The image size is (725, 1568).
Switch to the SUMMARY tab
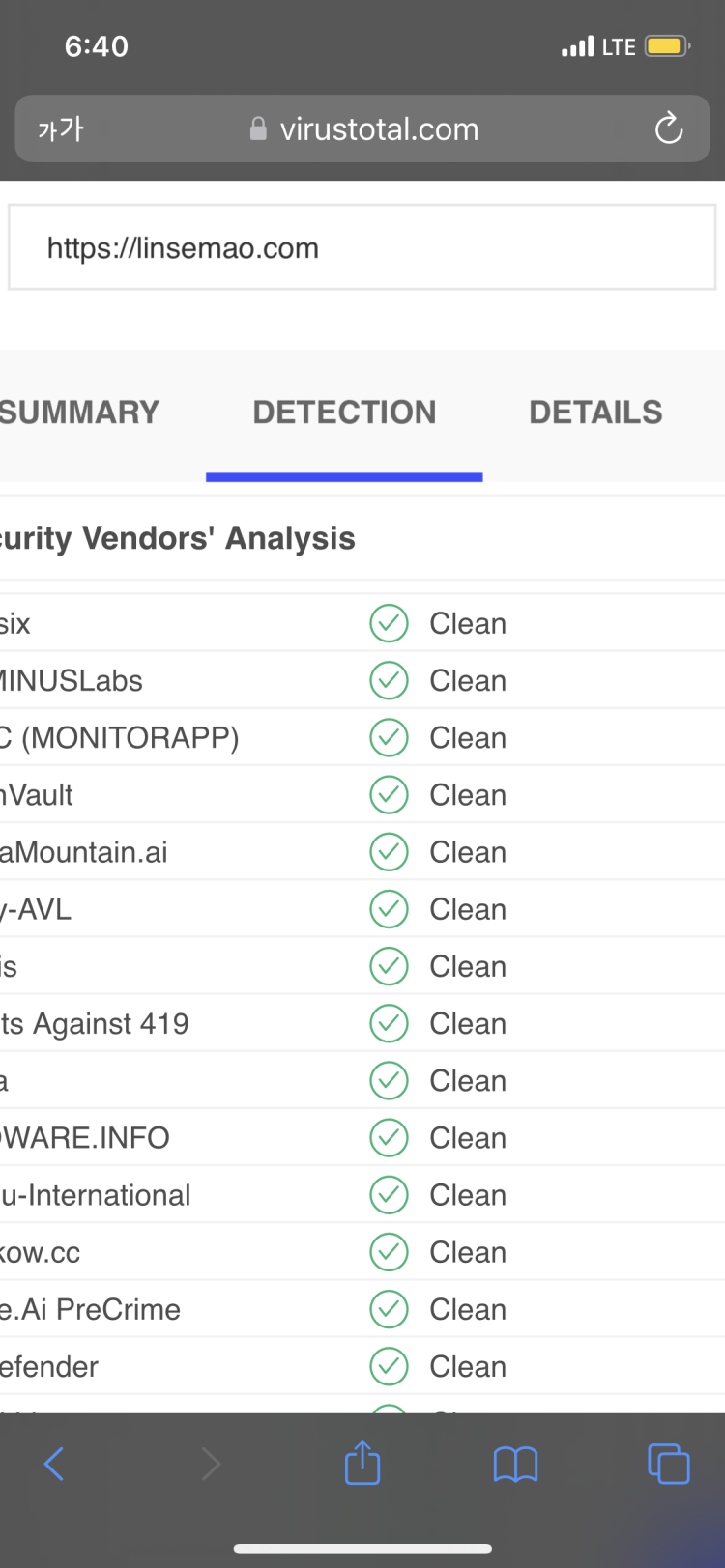coord(79,413)
